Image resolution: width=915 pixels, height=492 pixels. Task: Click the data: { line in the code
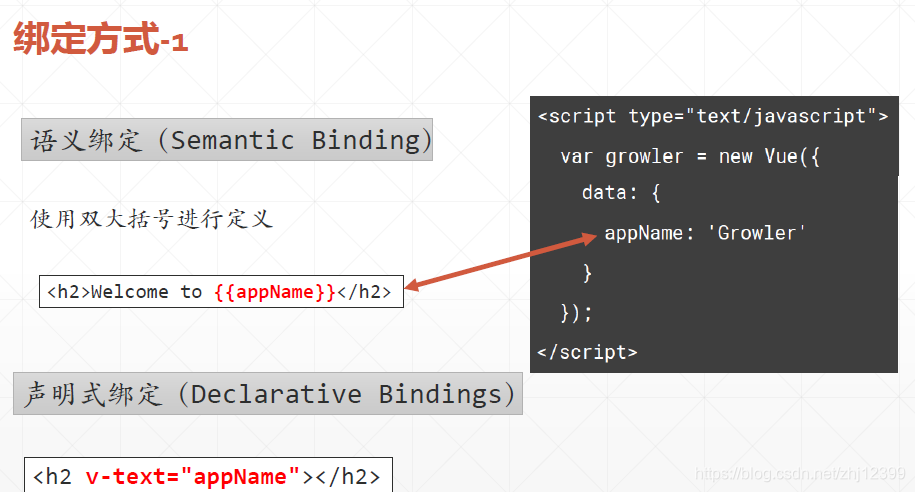pyautogui.click(x=621, y=192)
